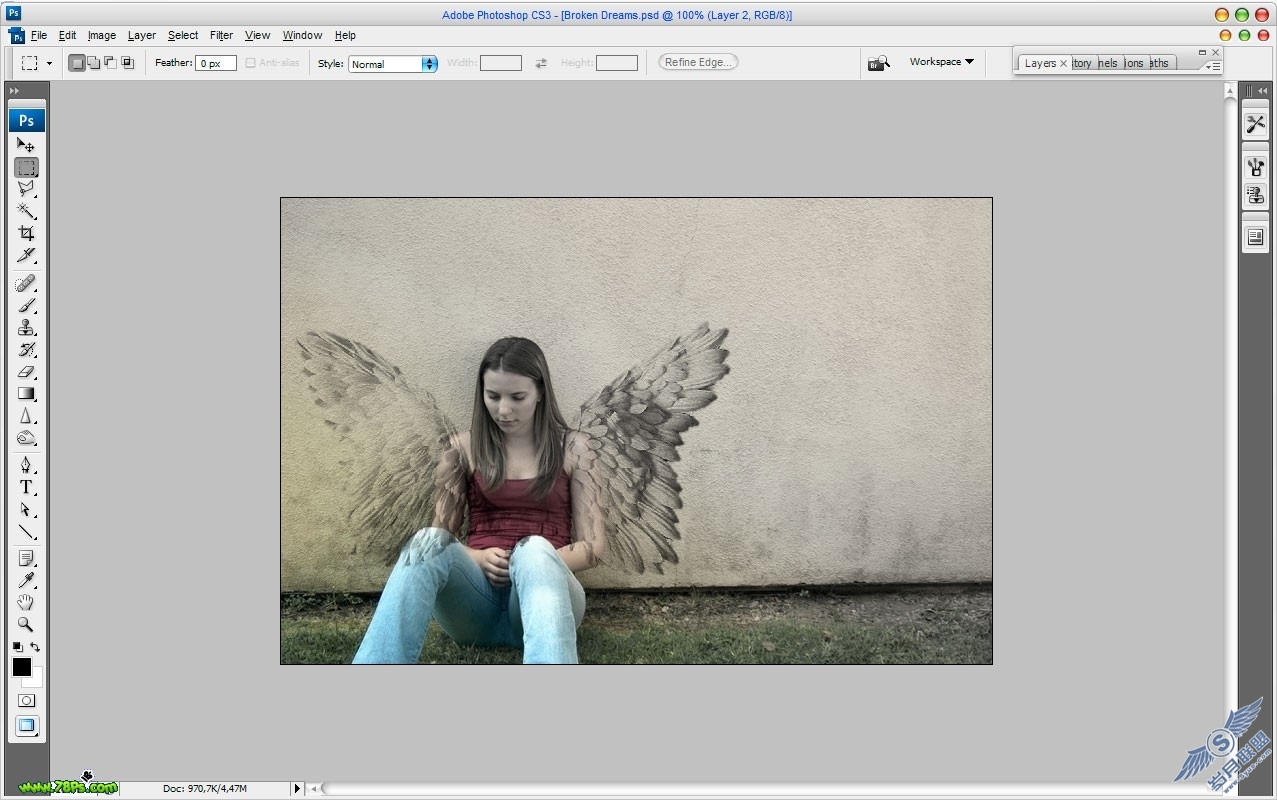
Task: Toggle the Anti-alias checkbox
Action: (x=250, y=63)
